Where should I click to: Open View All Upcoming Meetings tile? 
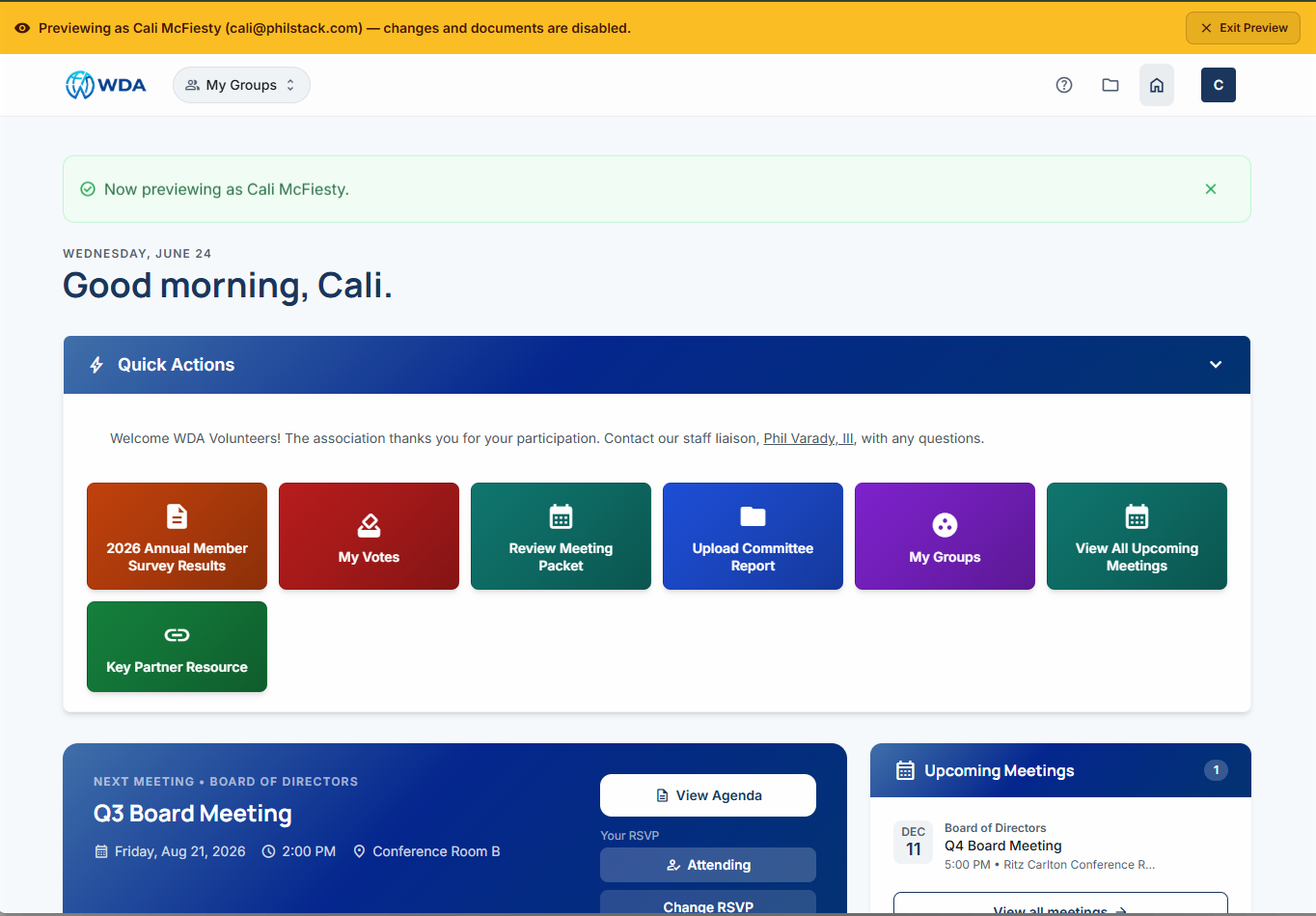pos(1137,536)
